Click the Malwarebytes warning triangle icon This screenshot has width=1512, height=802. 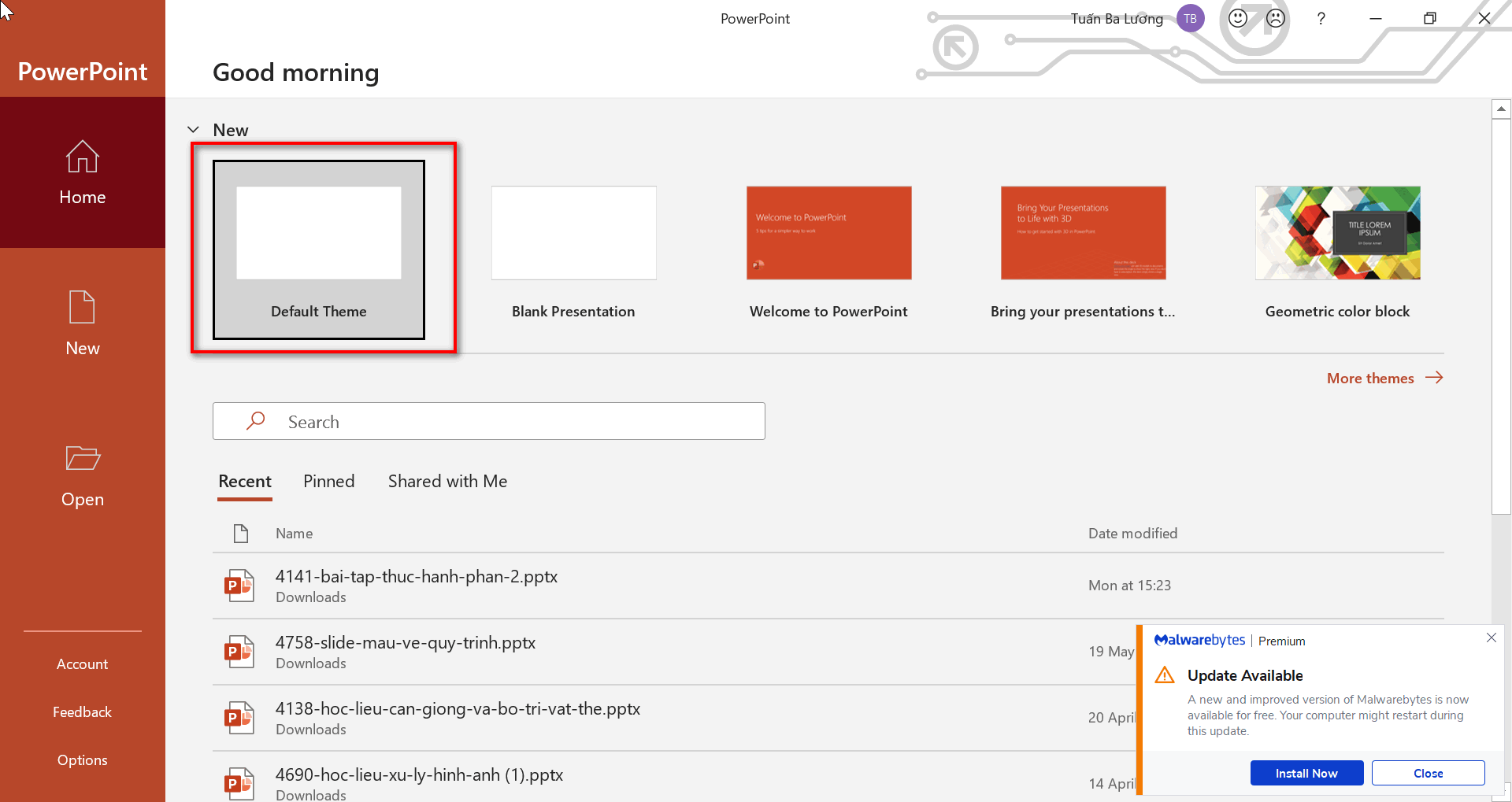point(1165,675)
